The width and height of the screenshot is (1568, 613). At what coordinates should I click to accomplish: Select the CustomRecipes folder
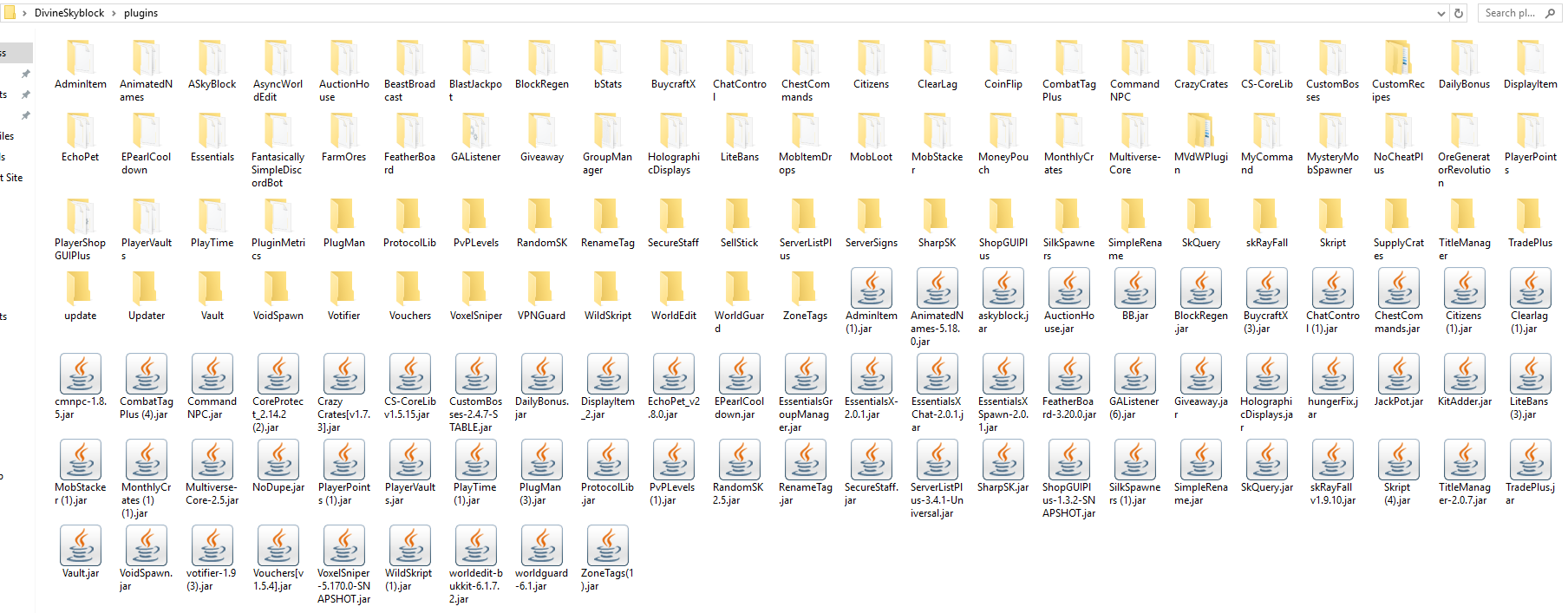pyautogui.click(x=1399, y=70)
